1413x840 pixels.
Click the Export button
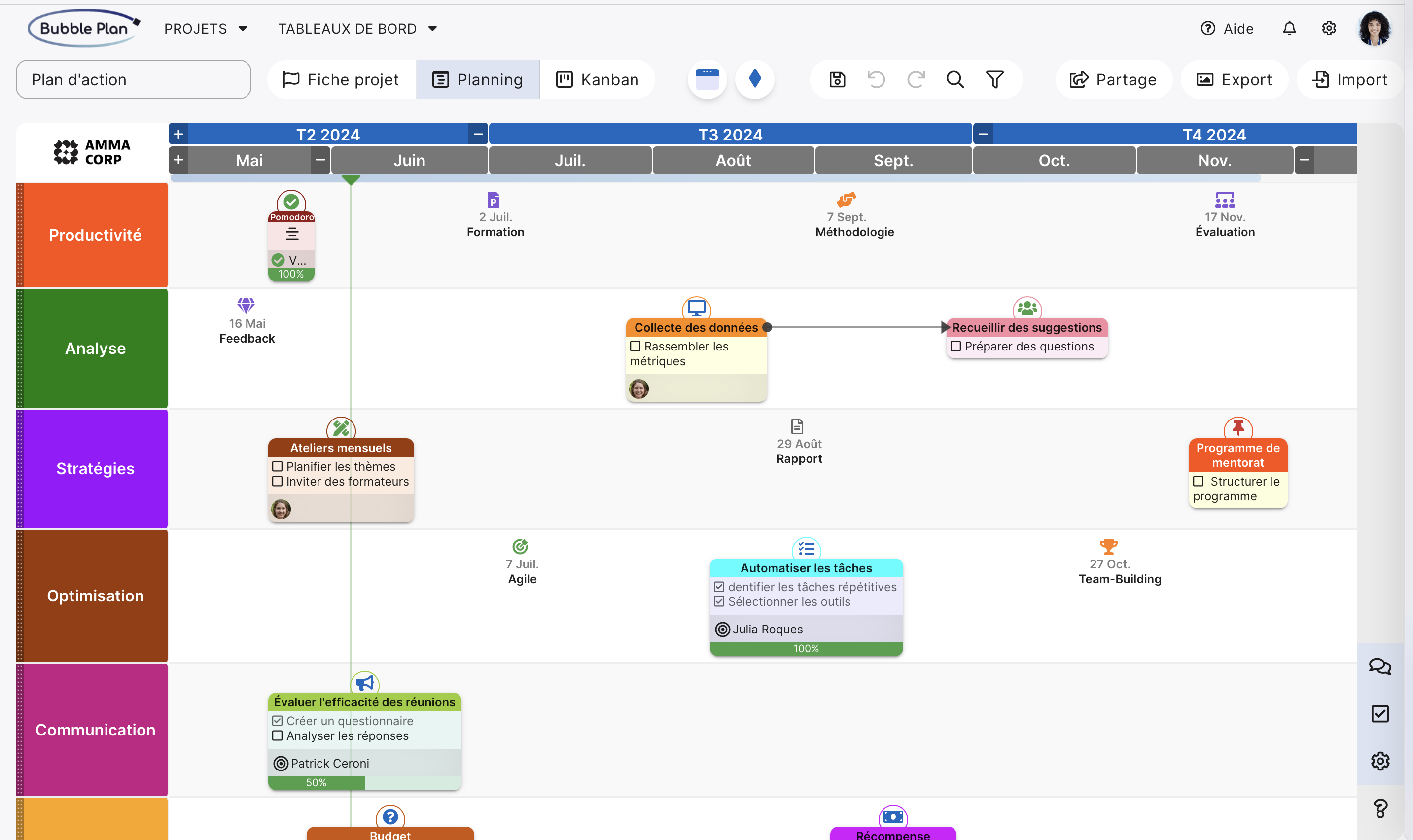pos(1234,80)
